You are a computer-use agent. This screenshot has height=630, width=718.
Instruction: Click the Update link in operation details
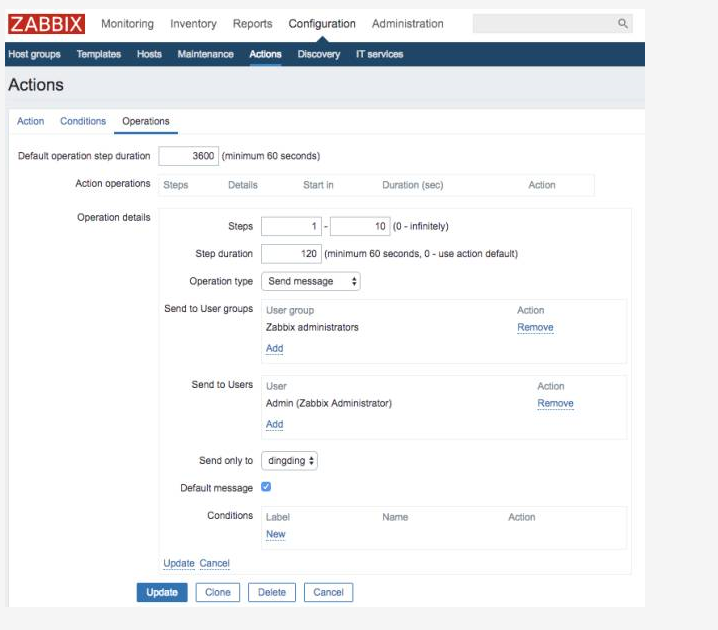click(x=179, y=563)
